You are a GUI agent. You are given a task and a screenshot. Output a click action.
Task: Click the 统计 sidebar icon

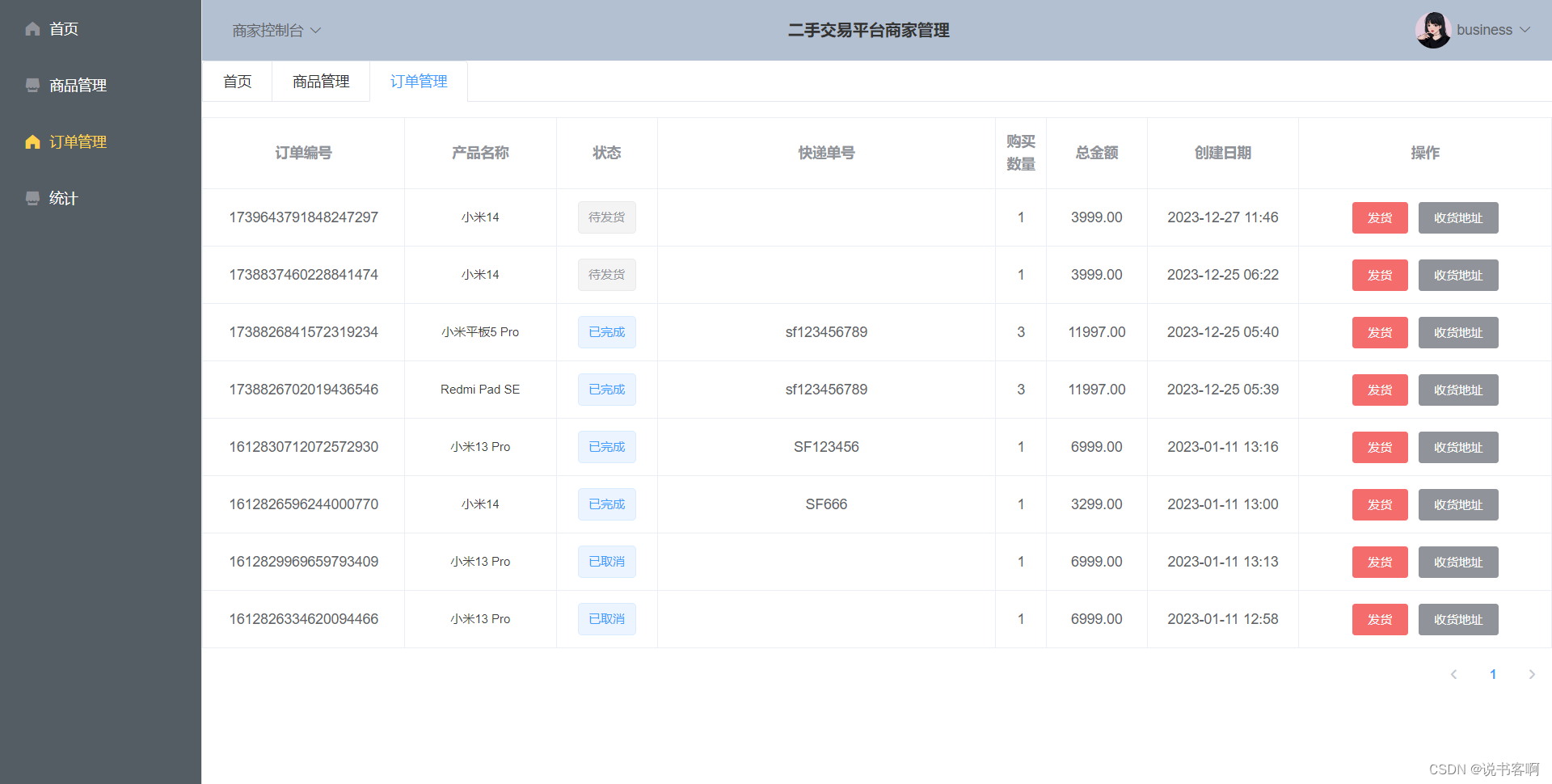pos(32,198)
